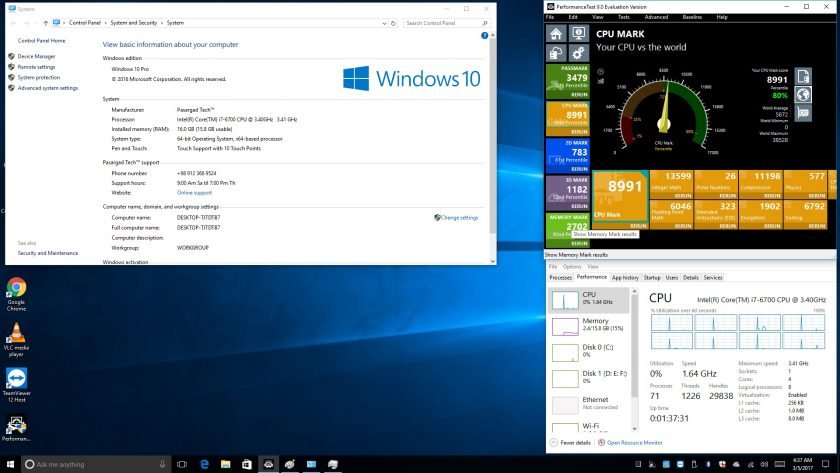Viewport: 840px width, 473px height.
Task: Open the Advanced menu in PerformanceTest
Action: [x=656, y=17]
